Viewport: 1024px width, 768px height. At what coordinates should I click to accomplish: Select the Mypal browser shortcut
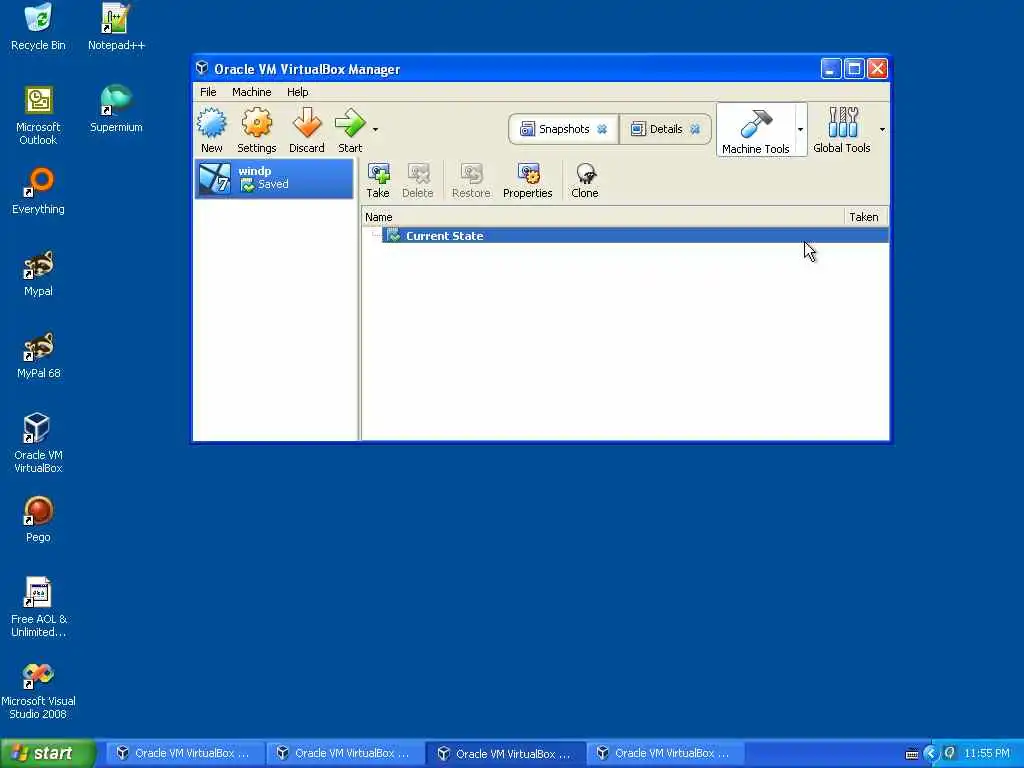[38, 274]
